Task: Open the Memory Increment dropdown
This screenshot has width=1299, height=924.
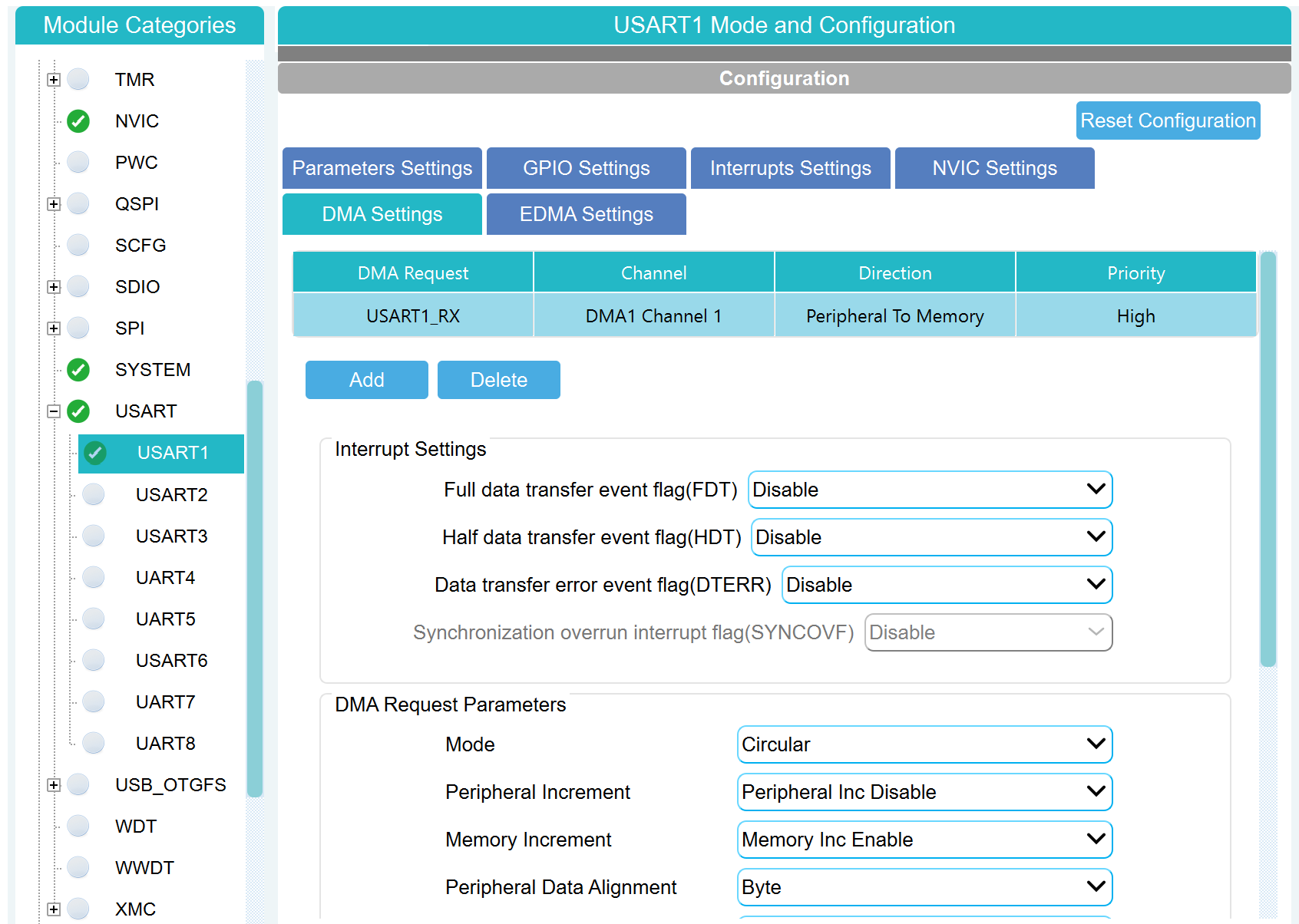Action: 925,840
